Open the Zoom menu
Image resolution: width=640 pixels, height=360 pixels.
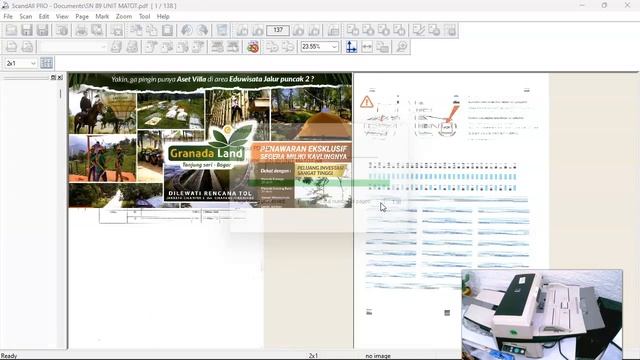point(124,16)
